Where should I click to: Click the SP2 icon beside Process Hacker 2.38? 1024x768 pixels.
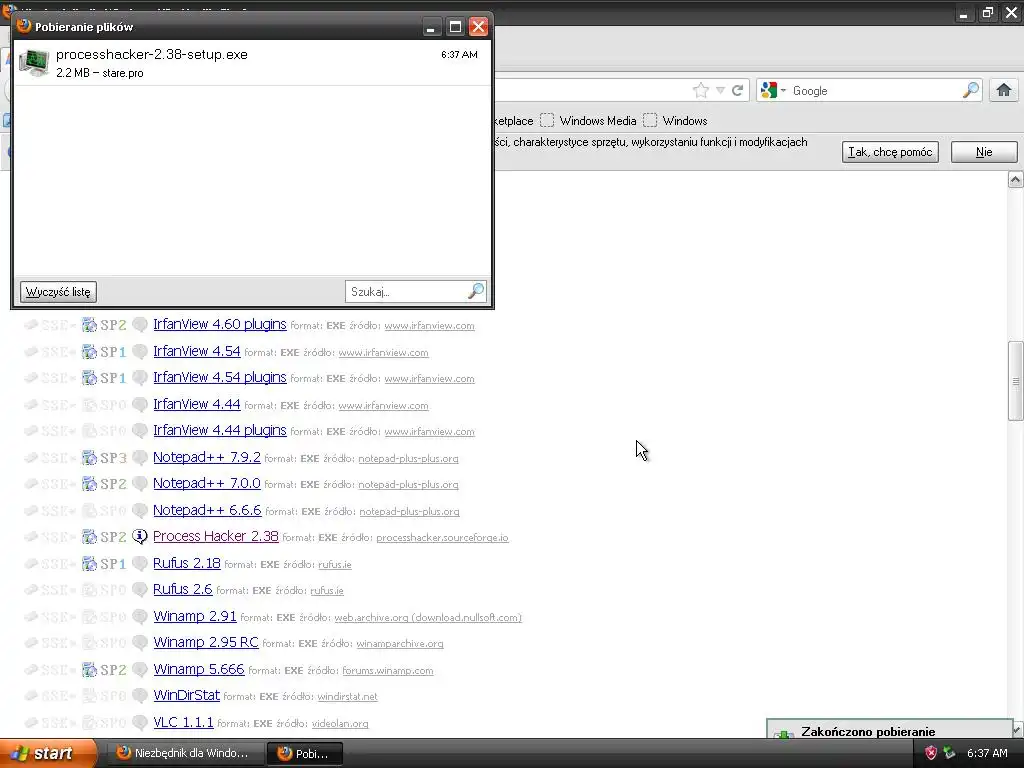104,537
